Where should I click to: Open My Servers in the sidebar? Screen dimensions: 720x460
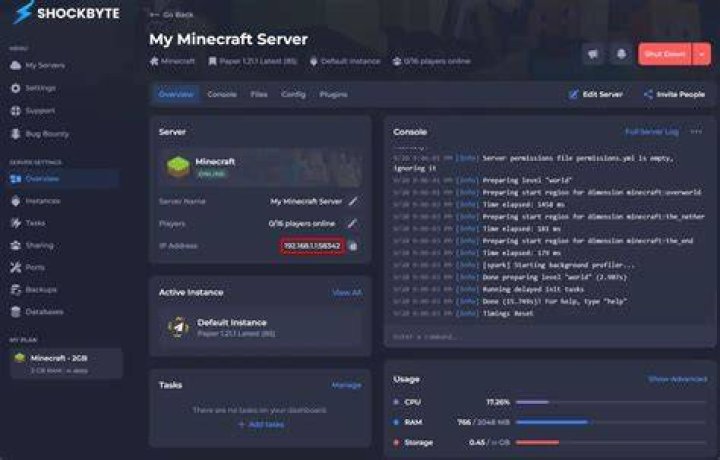37,65
